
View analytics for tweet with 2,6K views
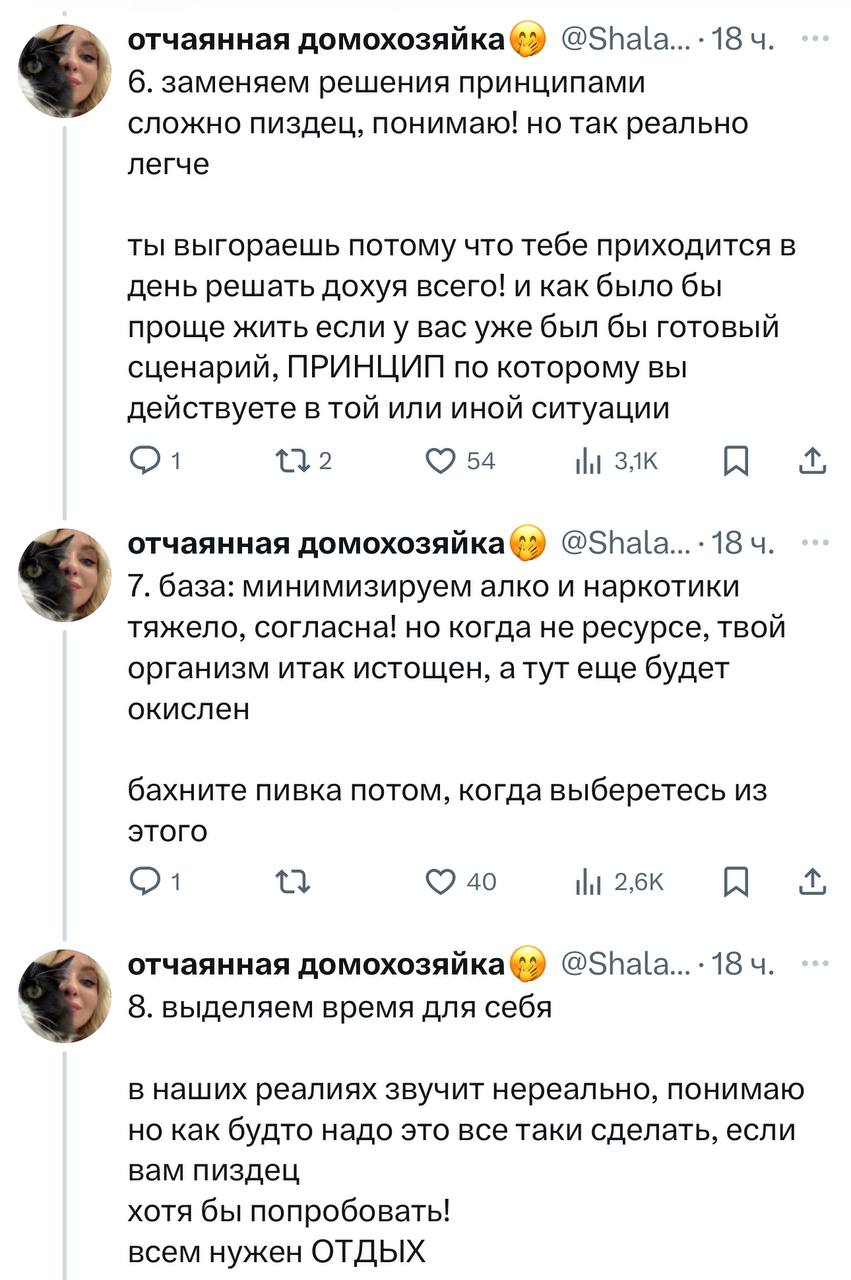(x=583, y=882)
